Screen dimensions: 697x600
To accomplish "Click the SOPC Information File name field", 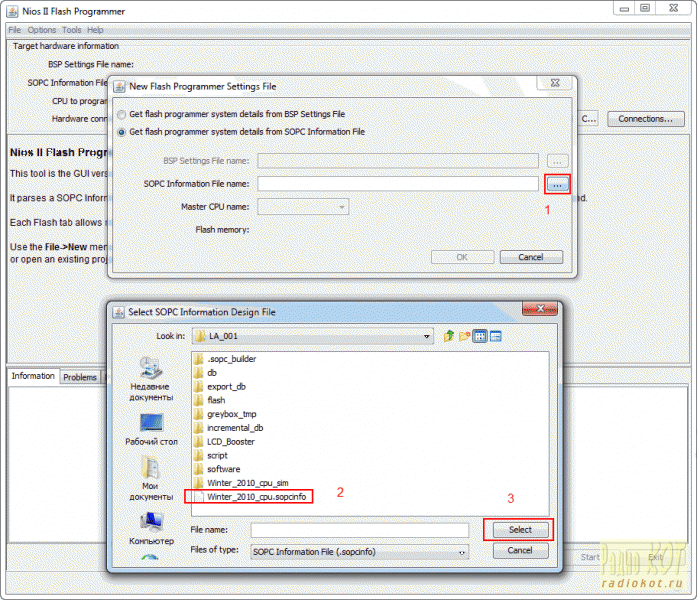I will point(398,184).
